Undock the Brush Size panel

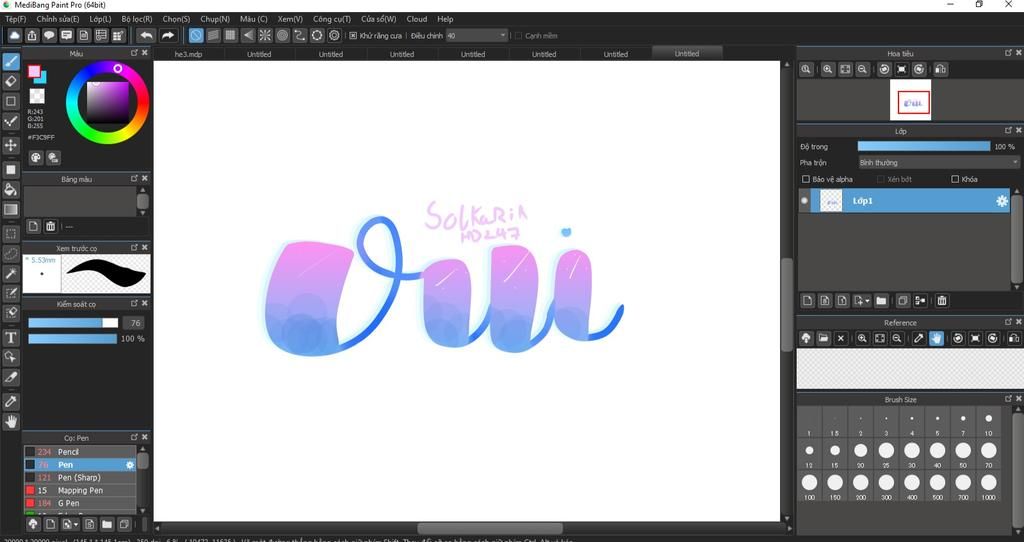(x=1008, y=398)
